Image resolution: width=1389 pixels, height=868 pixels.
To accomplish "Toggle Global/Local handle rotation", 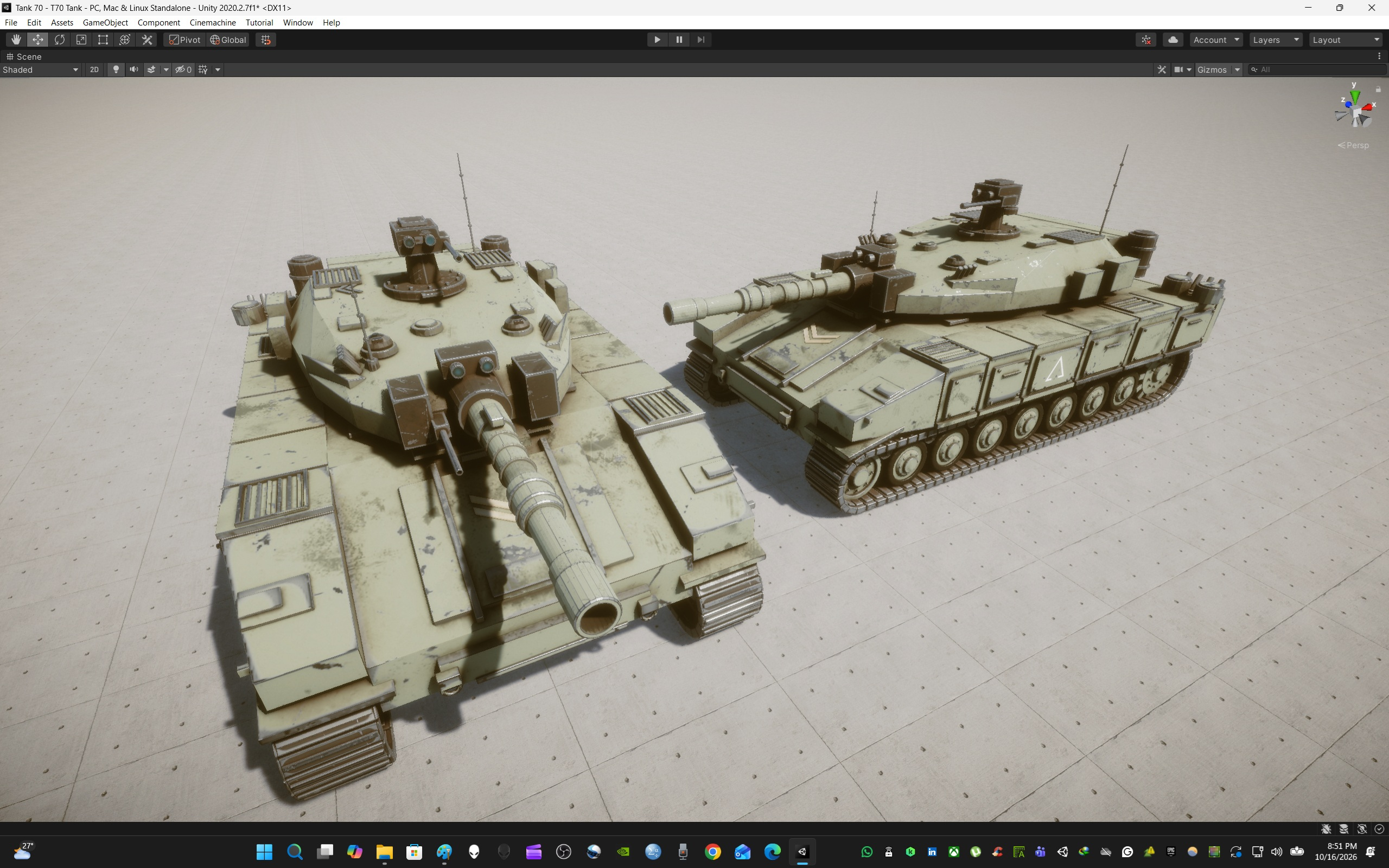I will [228, 40].
